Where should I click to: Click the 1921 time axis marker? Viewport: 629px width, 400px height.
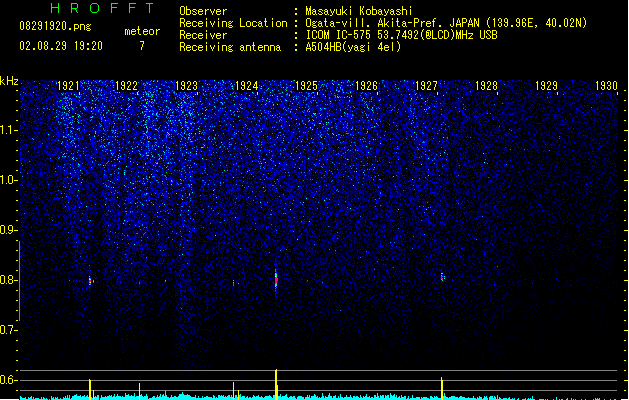[68, 86]
